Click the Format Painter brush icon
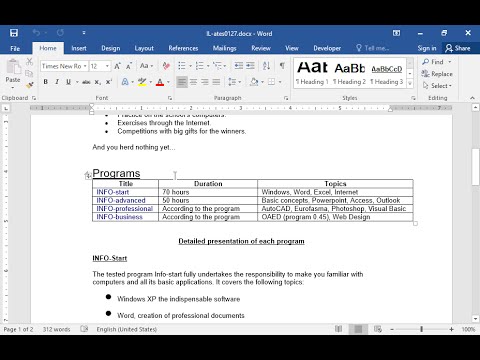 point(29,85)
